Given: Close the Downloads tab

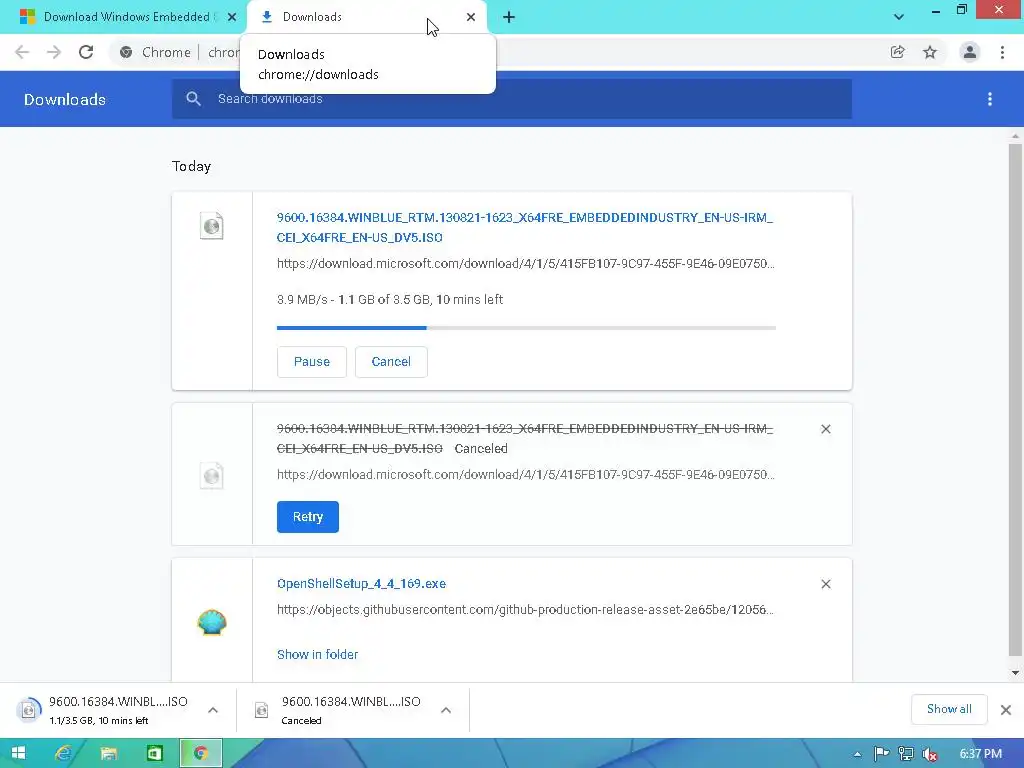Looking at the screenshot, I should 471,17.
